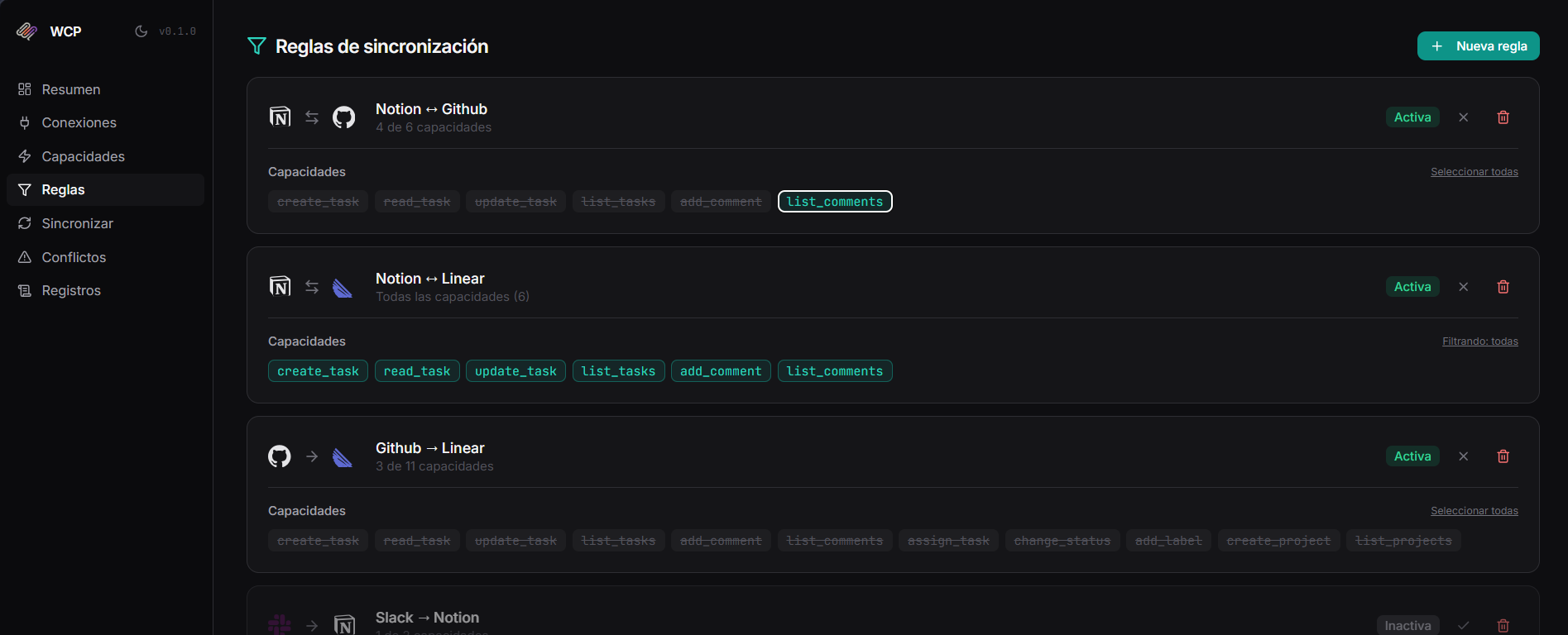Click Seleccionar todas in Notion ↔ Github rule

tap(1474, 172)
